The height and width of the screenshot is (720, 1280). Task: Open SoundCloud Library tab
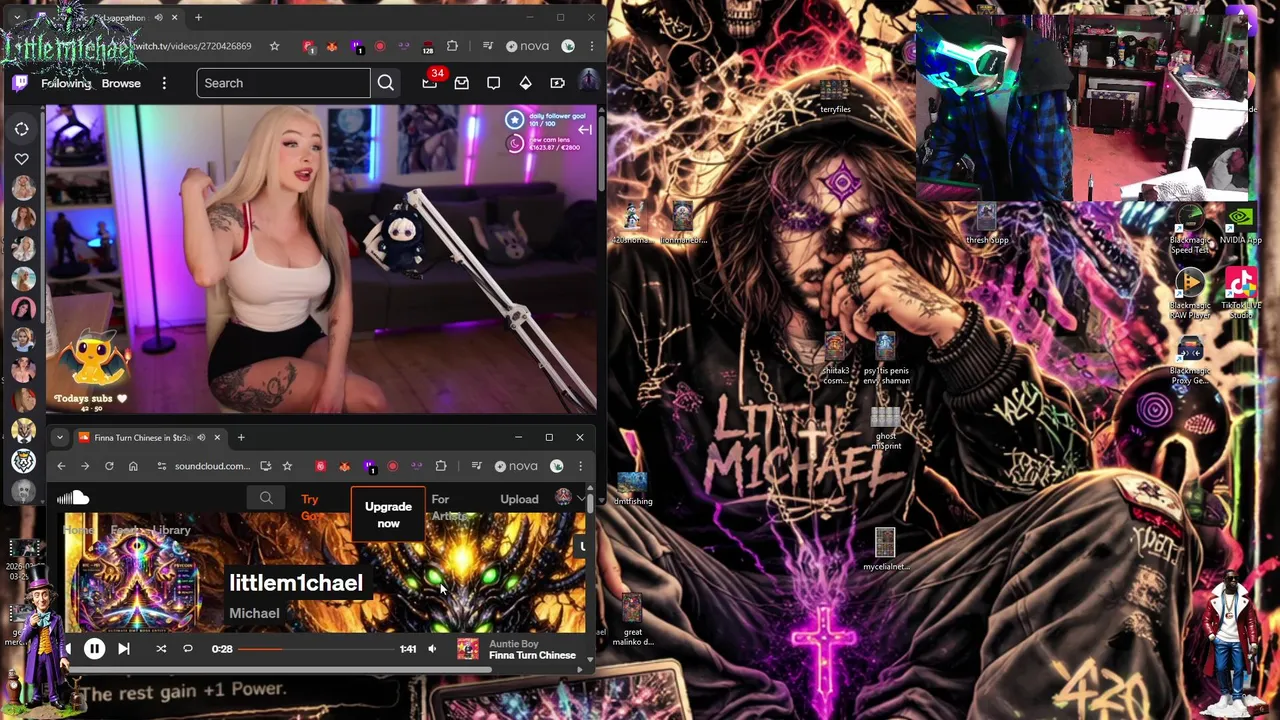tap(171, 531)
